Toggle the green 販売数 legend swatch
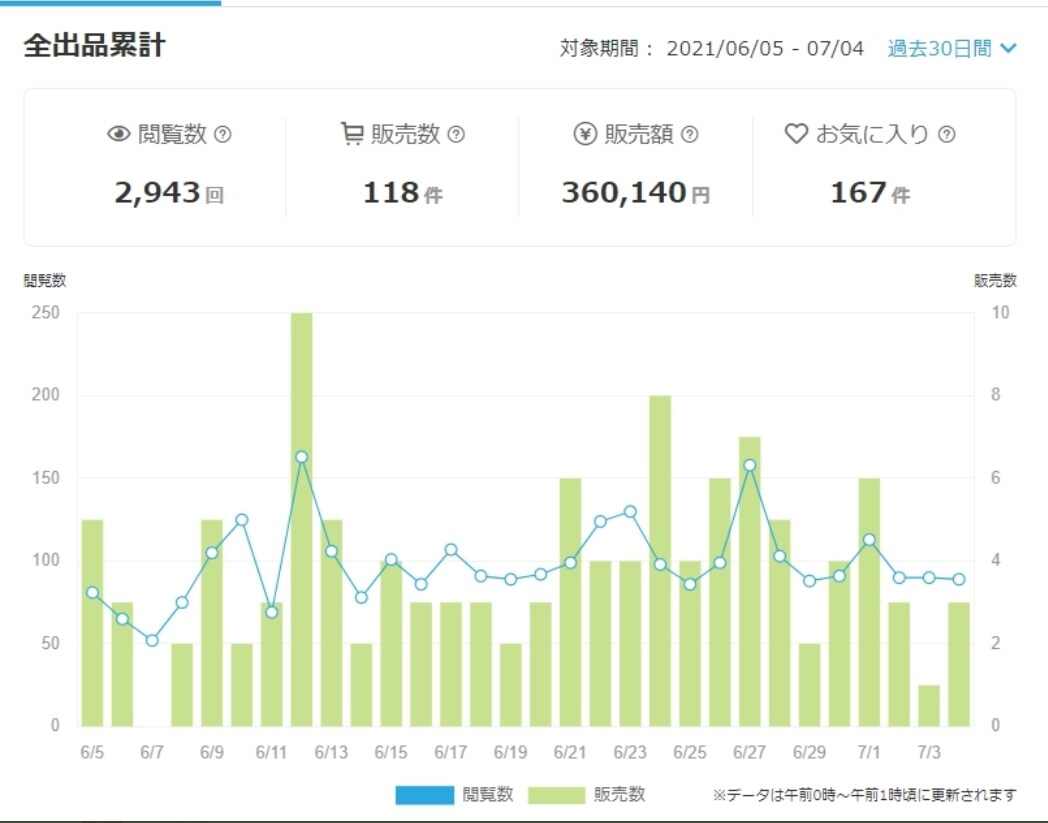The height and width of the screenshot is (823, 1048). (556, 795)
